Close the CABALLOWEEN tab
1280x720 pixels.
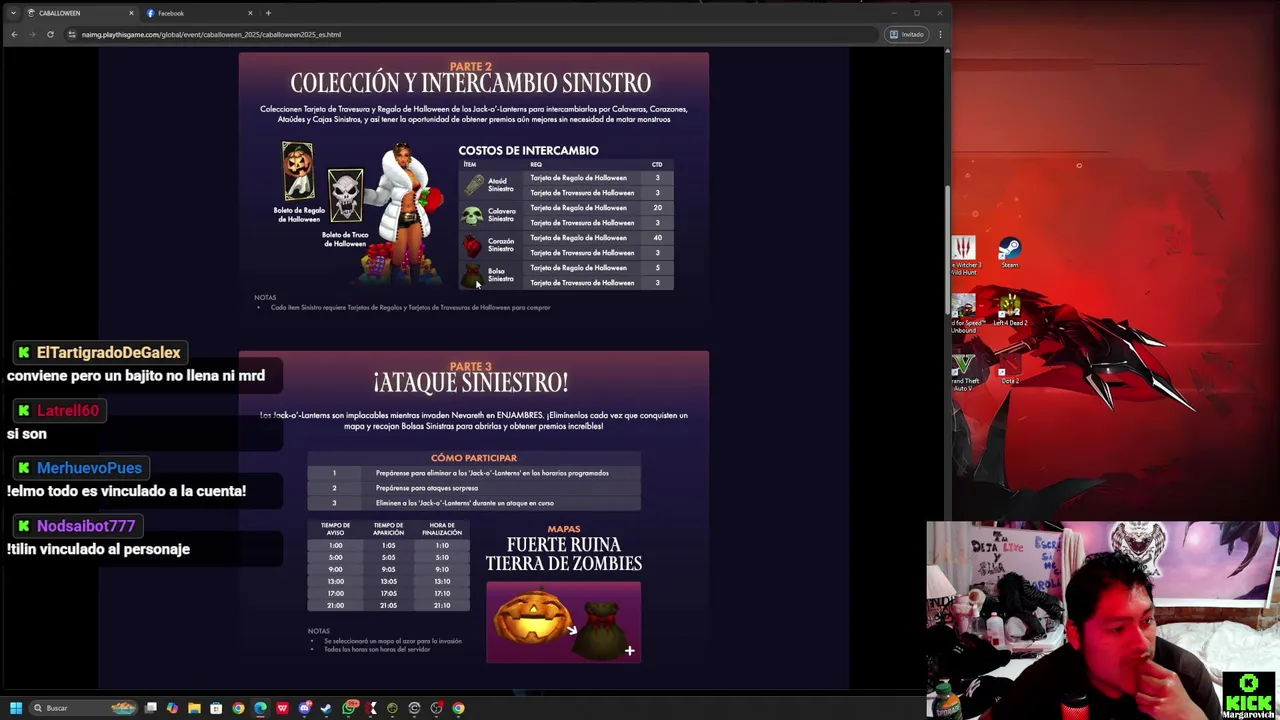tap(131, 13)
